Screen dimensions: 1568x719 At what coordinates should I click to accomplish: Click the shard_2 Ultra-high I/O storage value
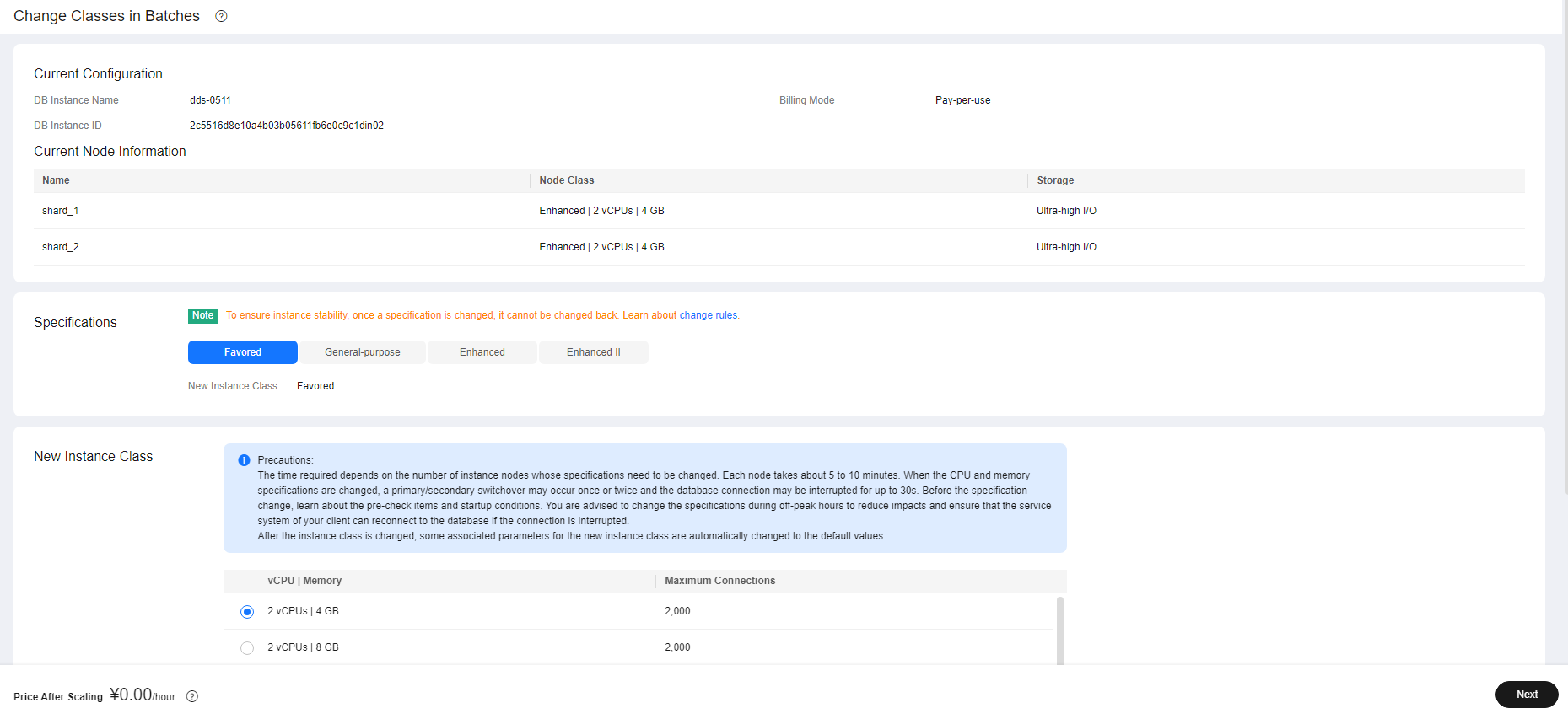pos(1066,247)
